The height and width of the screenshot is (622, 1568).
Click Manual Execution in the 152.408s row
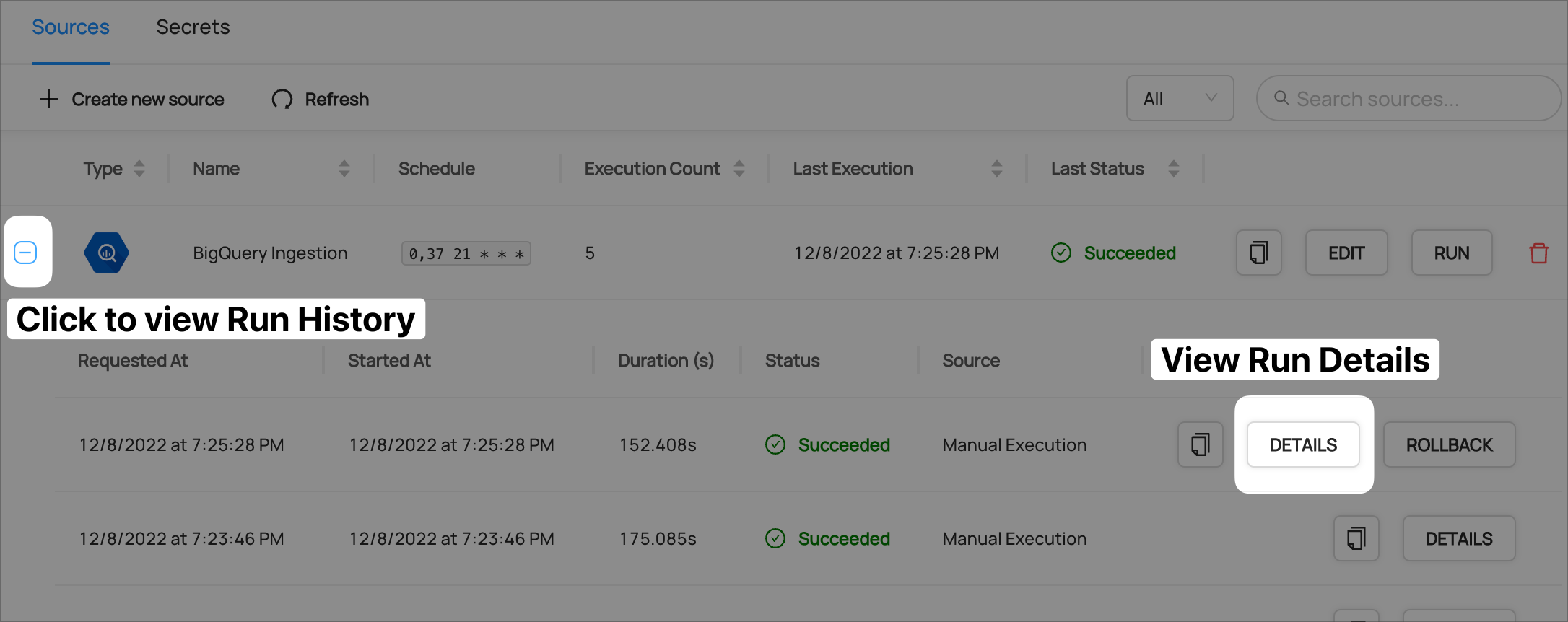[1014, 445]
